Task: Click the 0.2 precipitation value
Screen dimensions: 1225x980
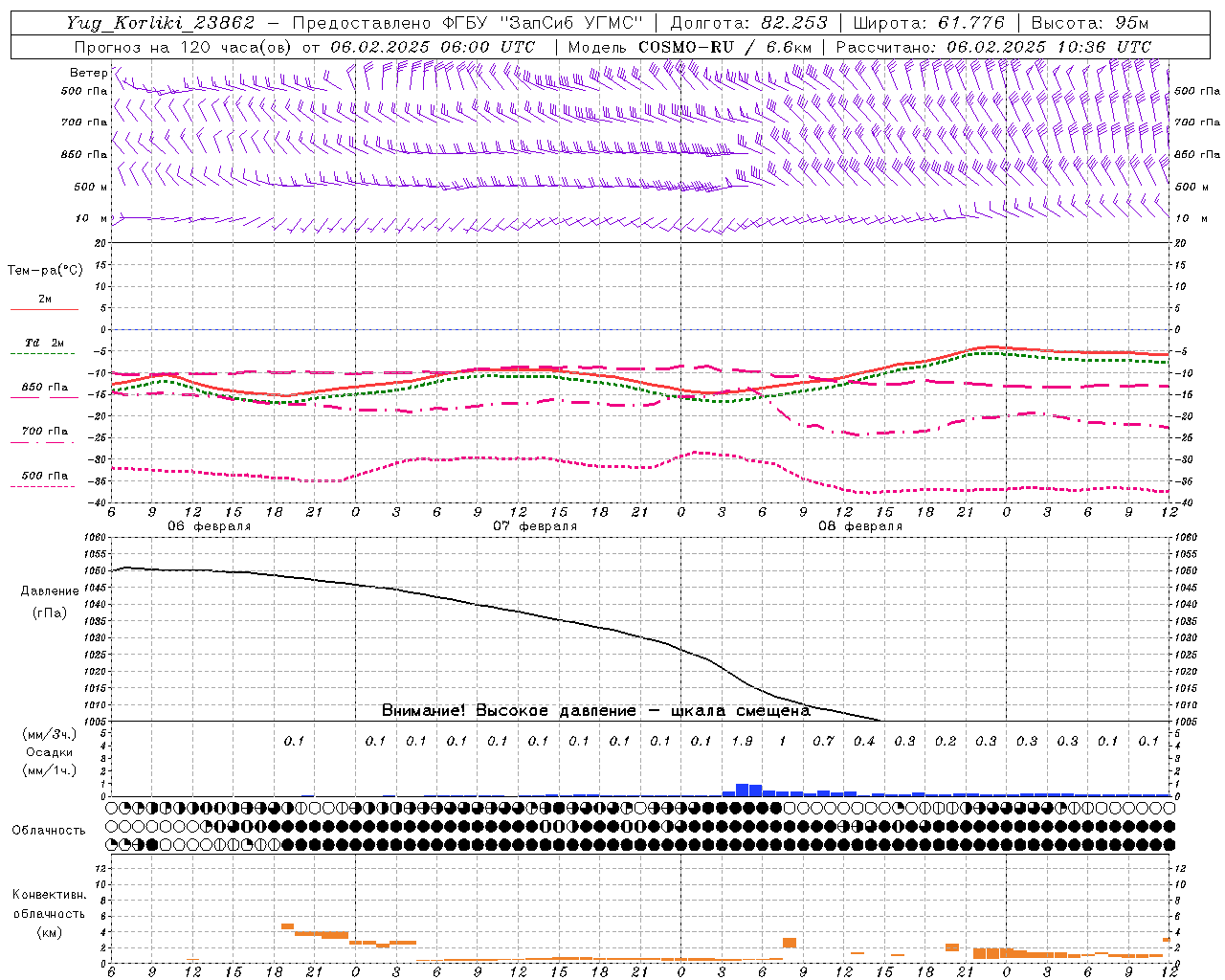Action: (946, 741)
